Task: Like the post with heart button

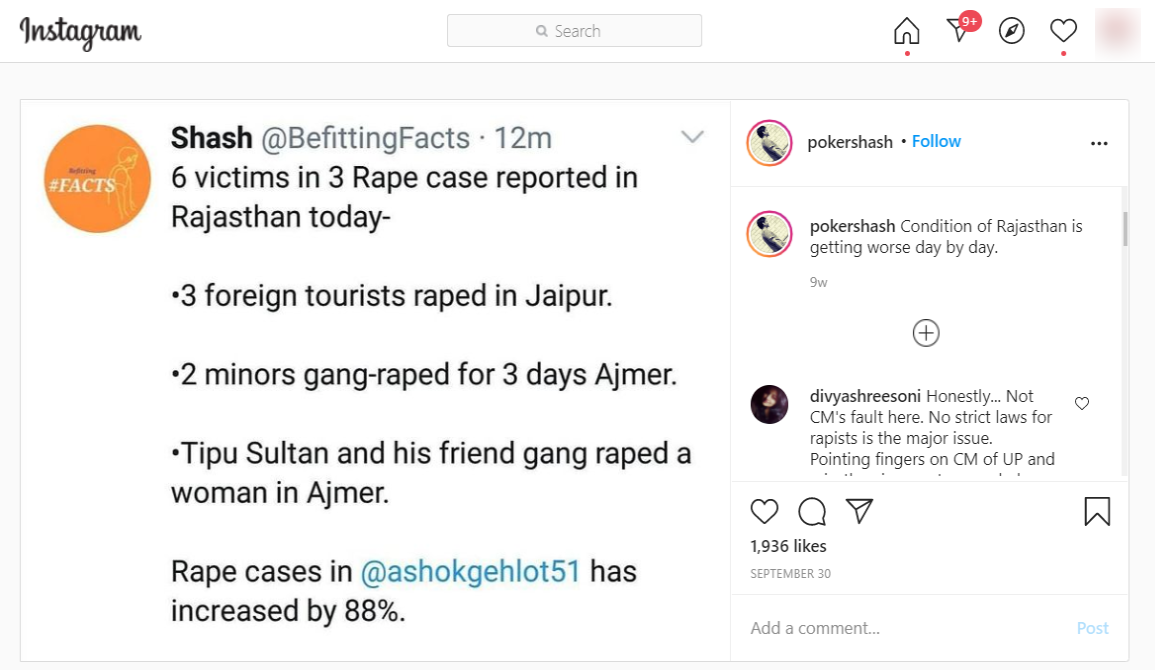Action: pyautogui.click(x=764, y=512)
